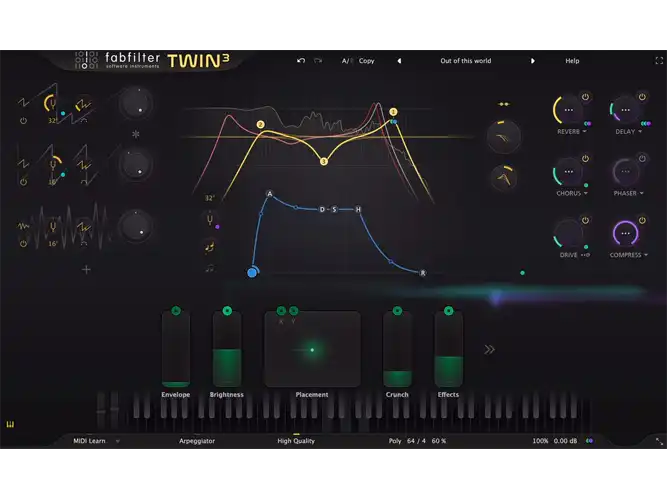Click tuning fork icon beside envelope display
The height and width of the screenshot is (500, 667).
coord(210,220)
